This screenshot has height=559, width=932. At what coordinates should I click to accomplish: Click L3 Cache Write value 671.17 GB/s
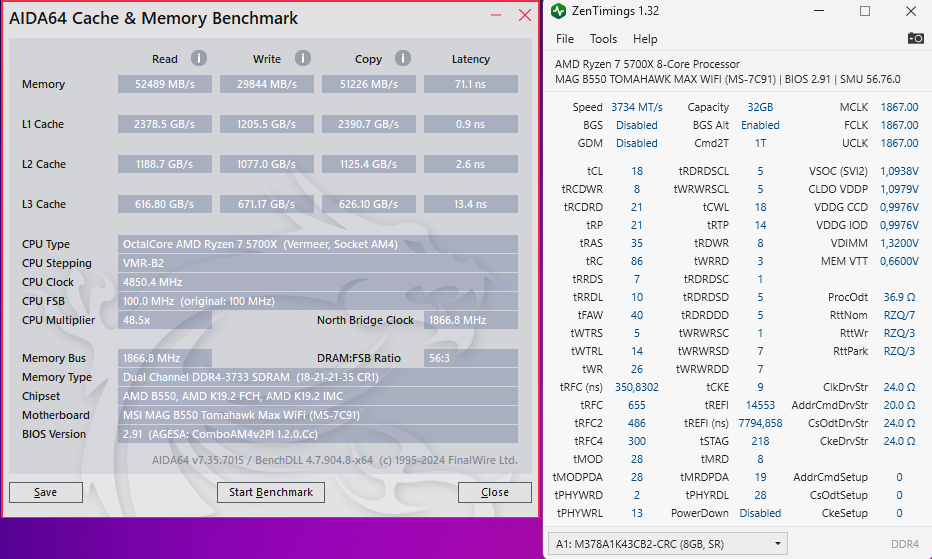[x=267, y=204]
